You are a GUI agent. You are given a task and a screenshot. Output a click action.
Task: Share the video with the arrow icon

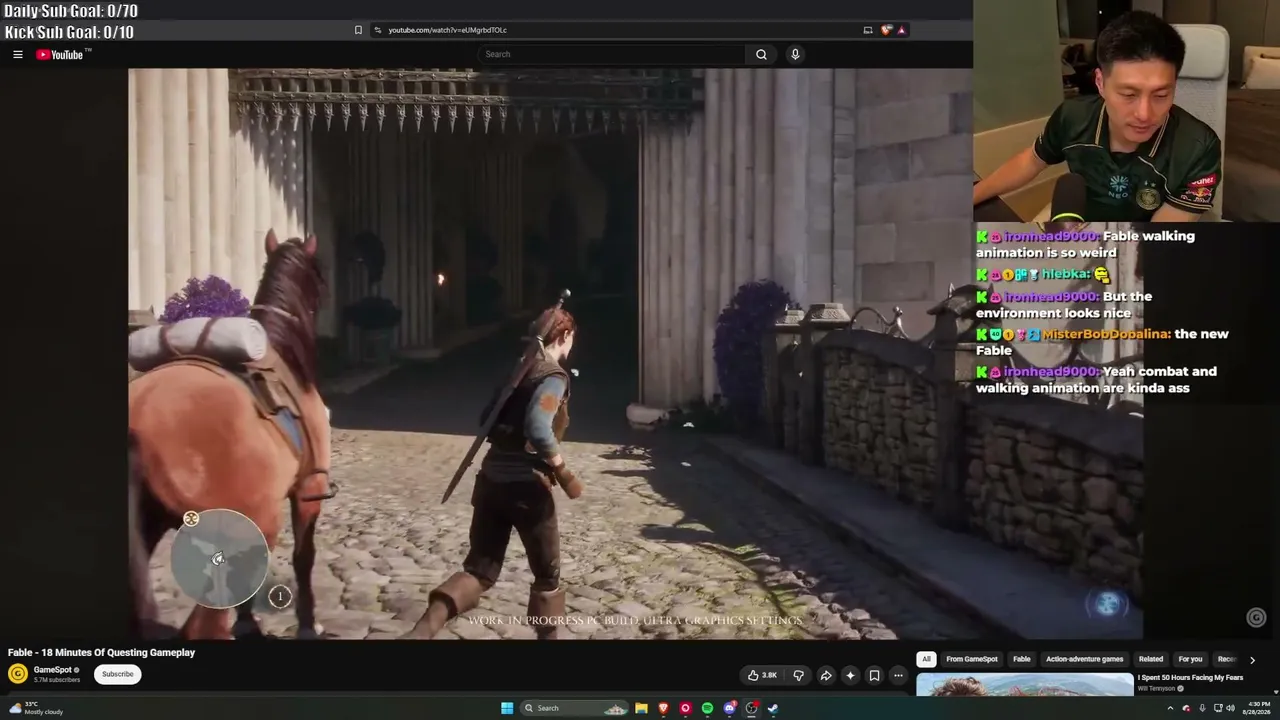pyautogui.click(x=826, y=675)
